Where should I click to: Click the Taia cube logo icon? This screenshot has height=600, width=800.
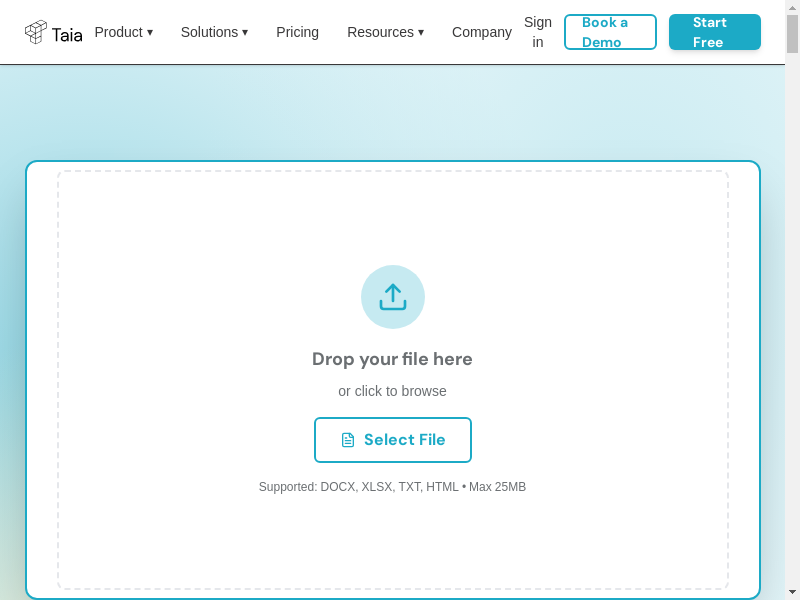click(36, 32)
